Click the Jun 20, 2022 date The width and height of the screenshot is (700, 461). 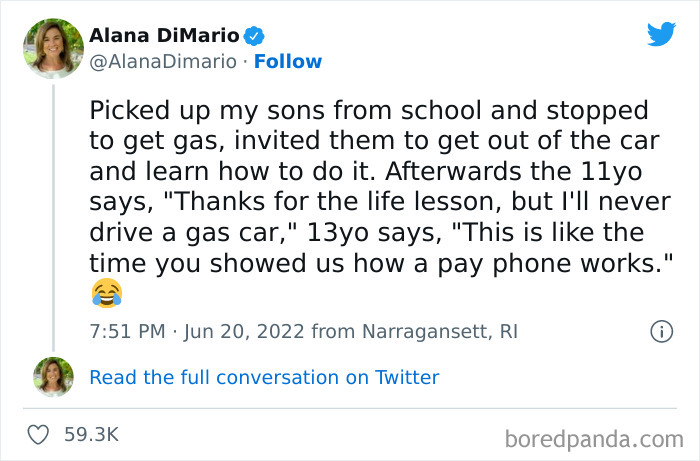coord(246,331)
